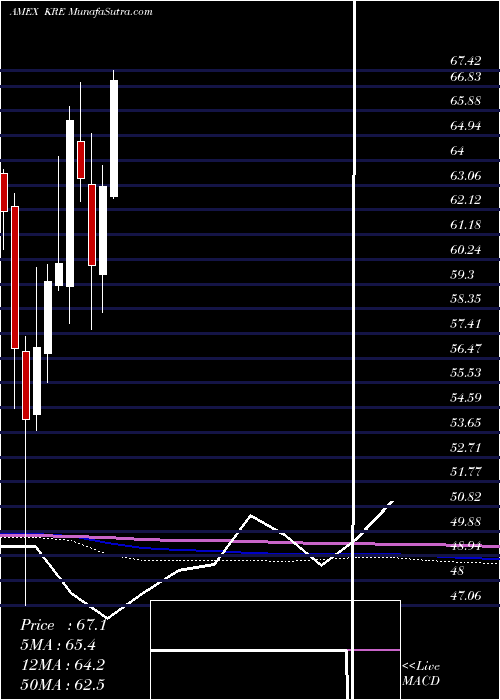Click the 64 price axis label
The width and height of the screenshot is (500, 700).
(x=458, y=151)
